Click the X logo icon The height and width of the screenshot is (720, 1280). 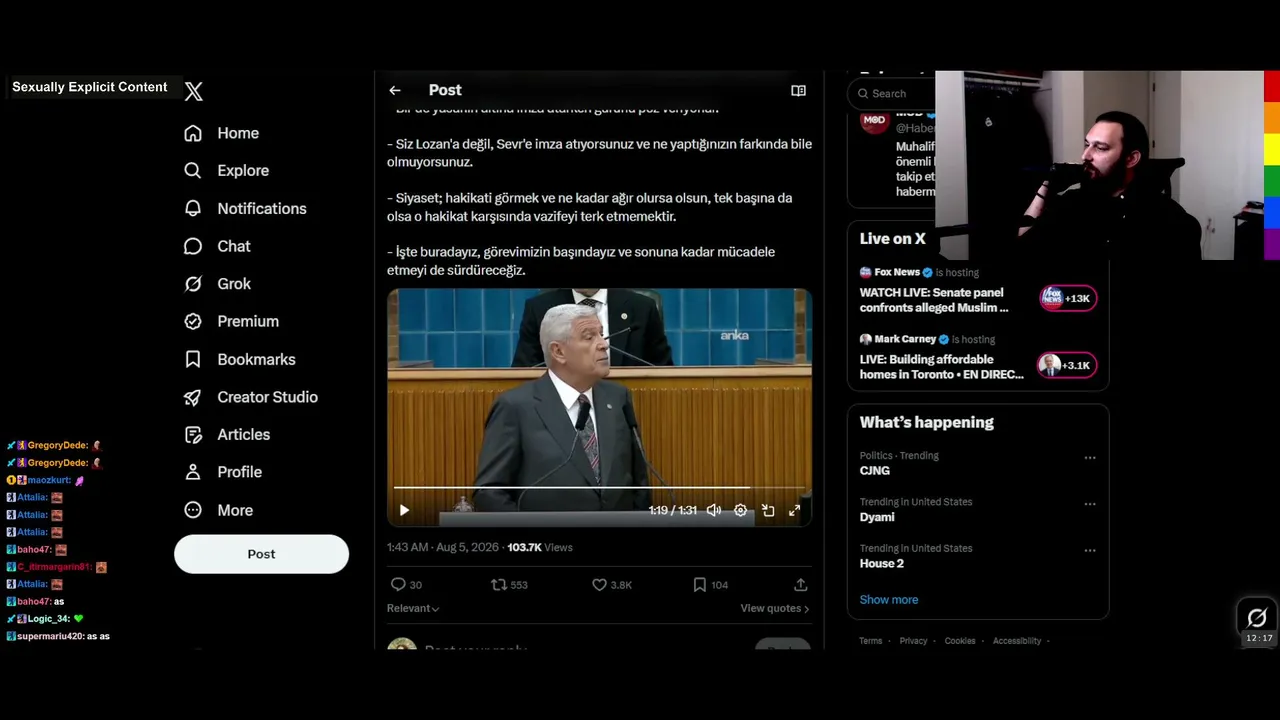(x=193, y=91)
